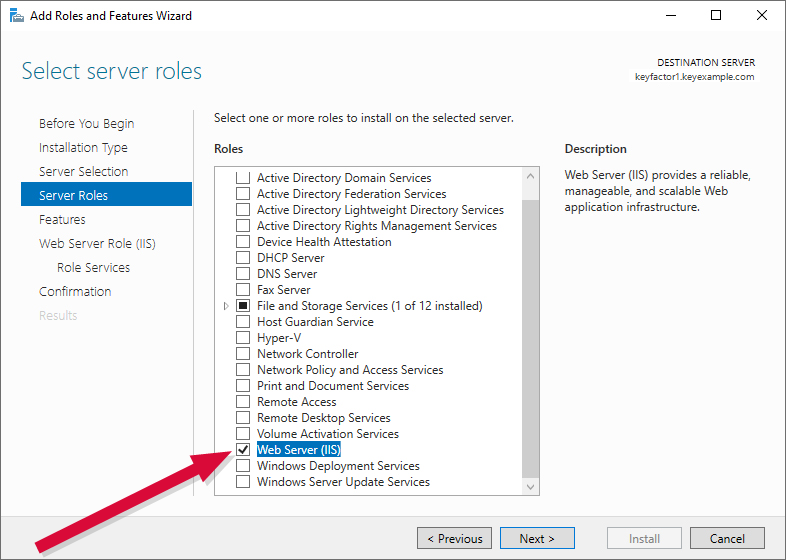This screenshot has width=786, height=560.
Task: Click the wizard icon in title bar
Action: (17, 16)
